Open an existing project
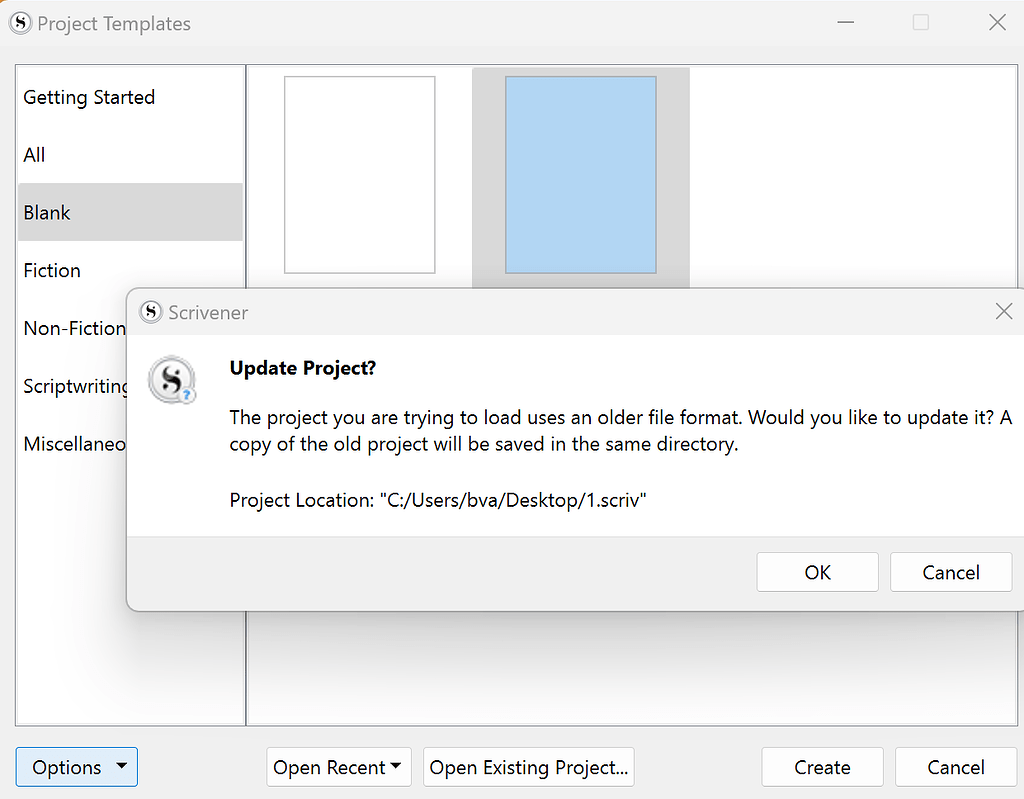Image resolution: width=1024 pixels, height=799 pixels. [x=528, y=767]
